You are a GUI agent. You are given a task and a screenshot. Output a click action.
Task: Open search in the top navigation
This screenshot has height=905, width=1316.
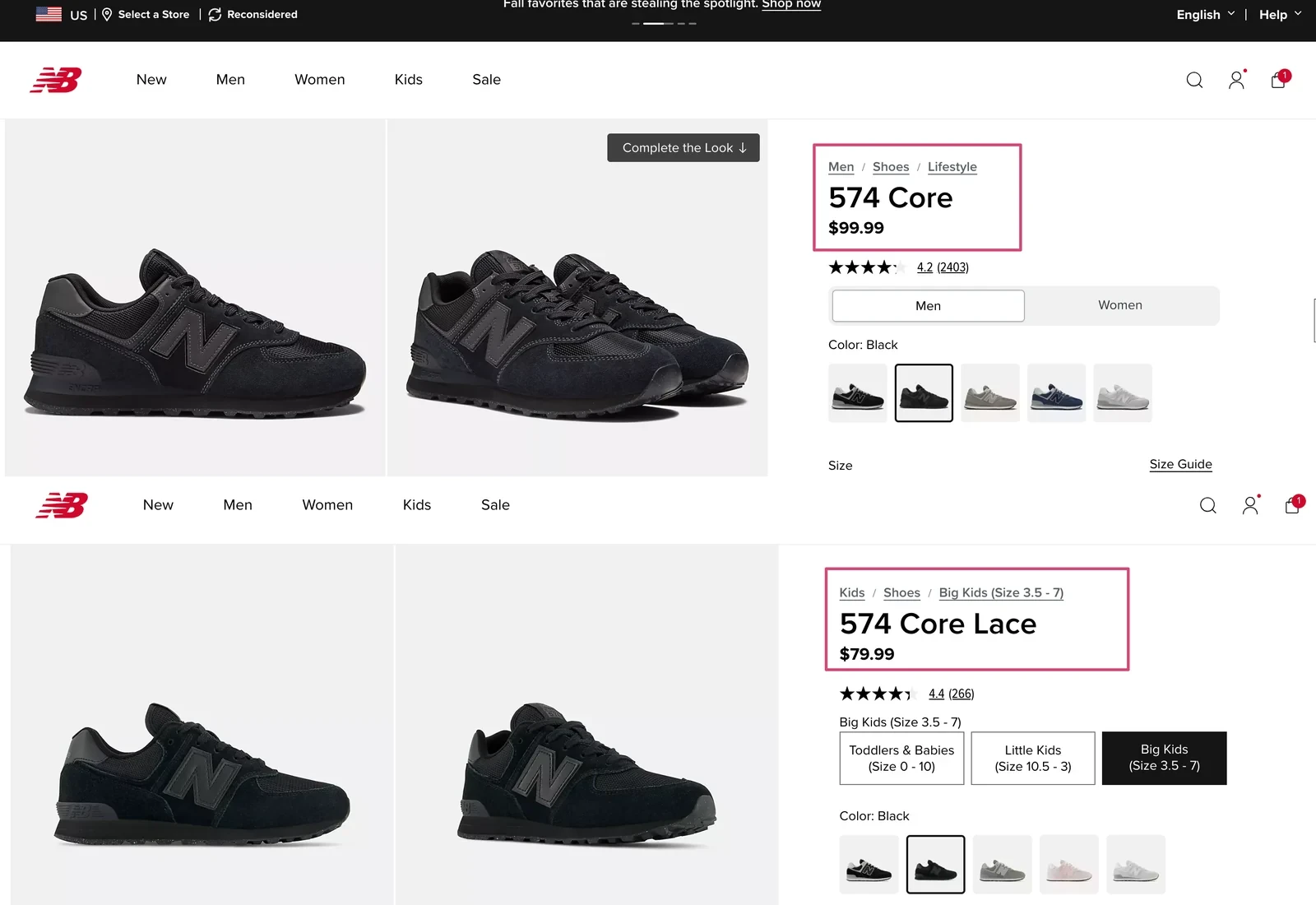pos(1194,80)
